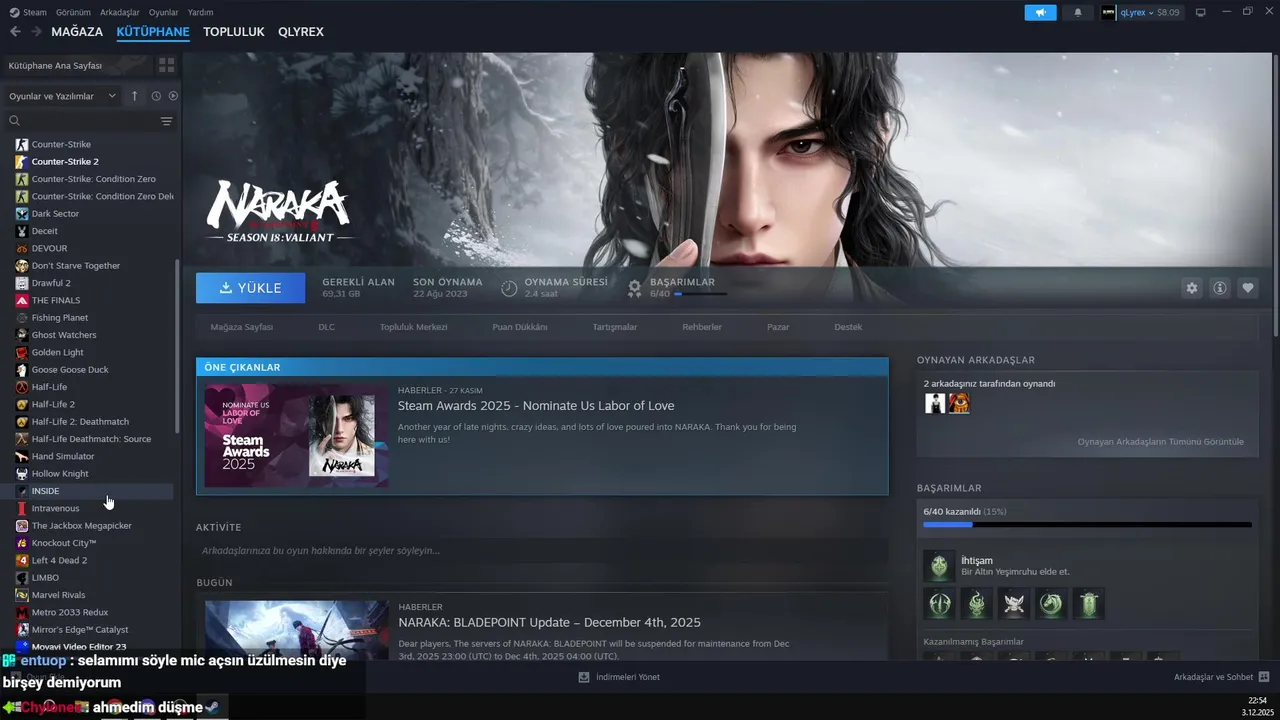This screenshot has width=1280, height=720.
Task: Open the DLC link
Action: click(327, 327)
